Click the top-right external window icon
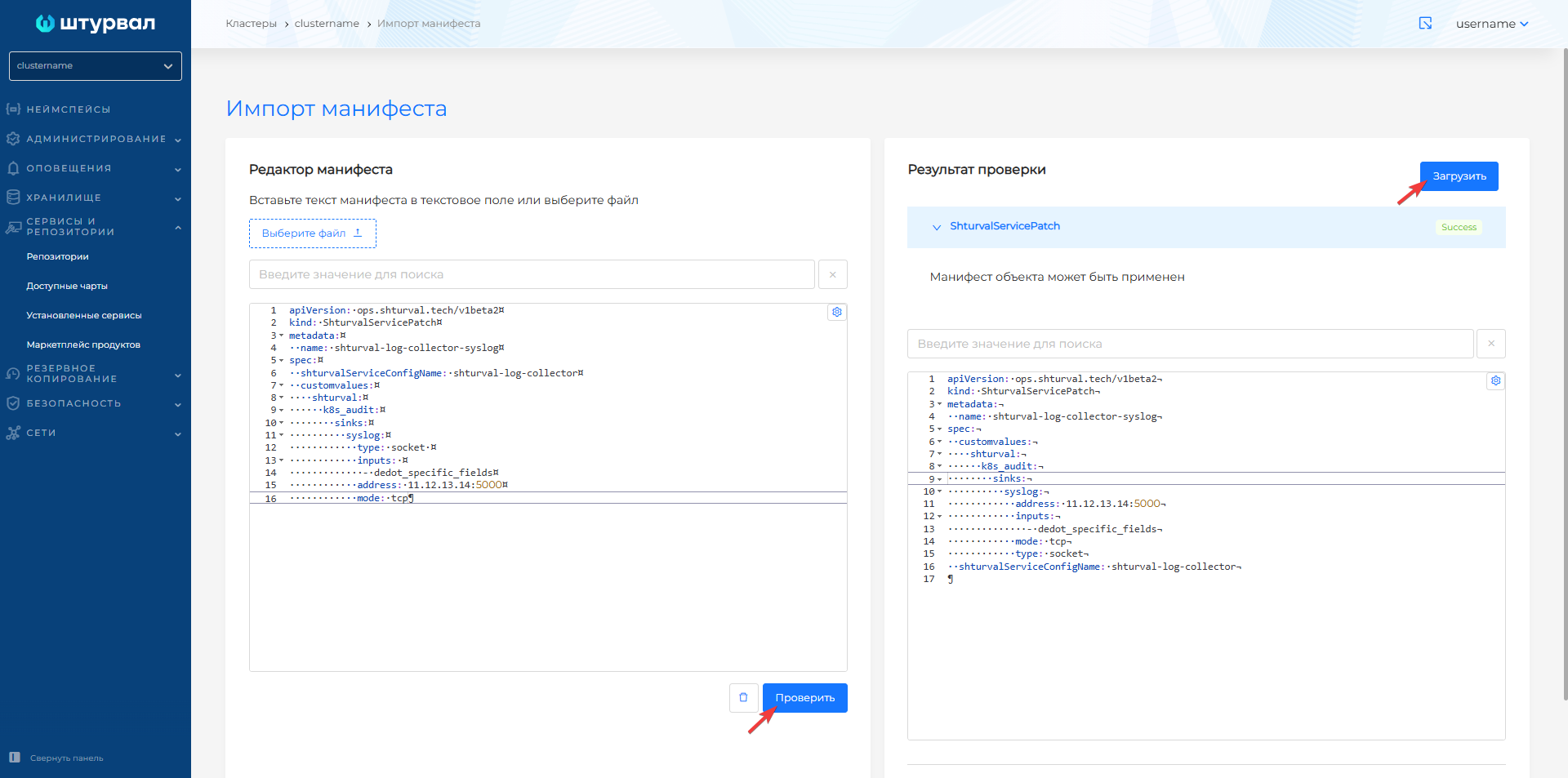 (1425, 24)
